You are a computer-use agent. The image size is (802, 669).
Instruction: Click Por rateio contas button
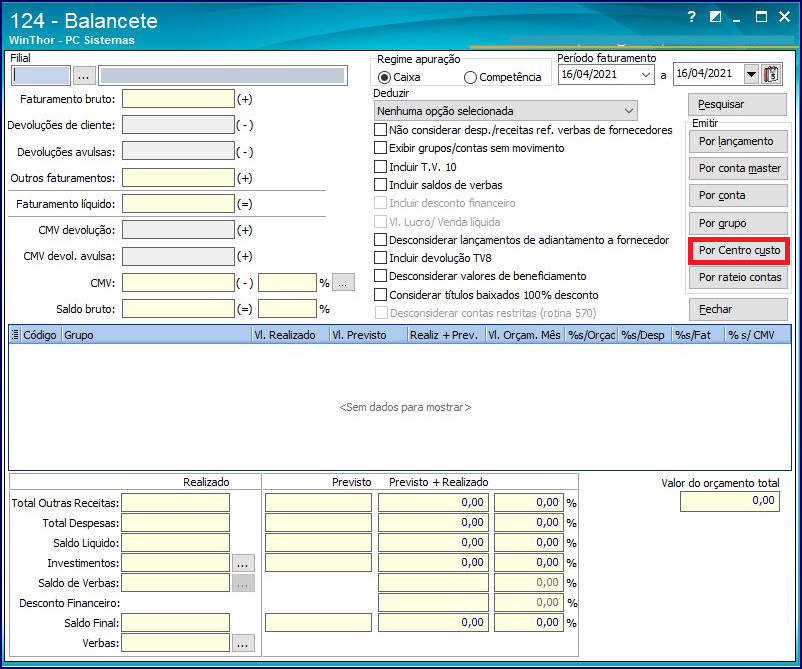tap(738, 277)
